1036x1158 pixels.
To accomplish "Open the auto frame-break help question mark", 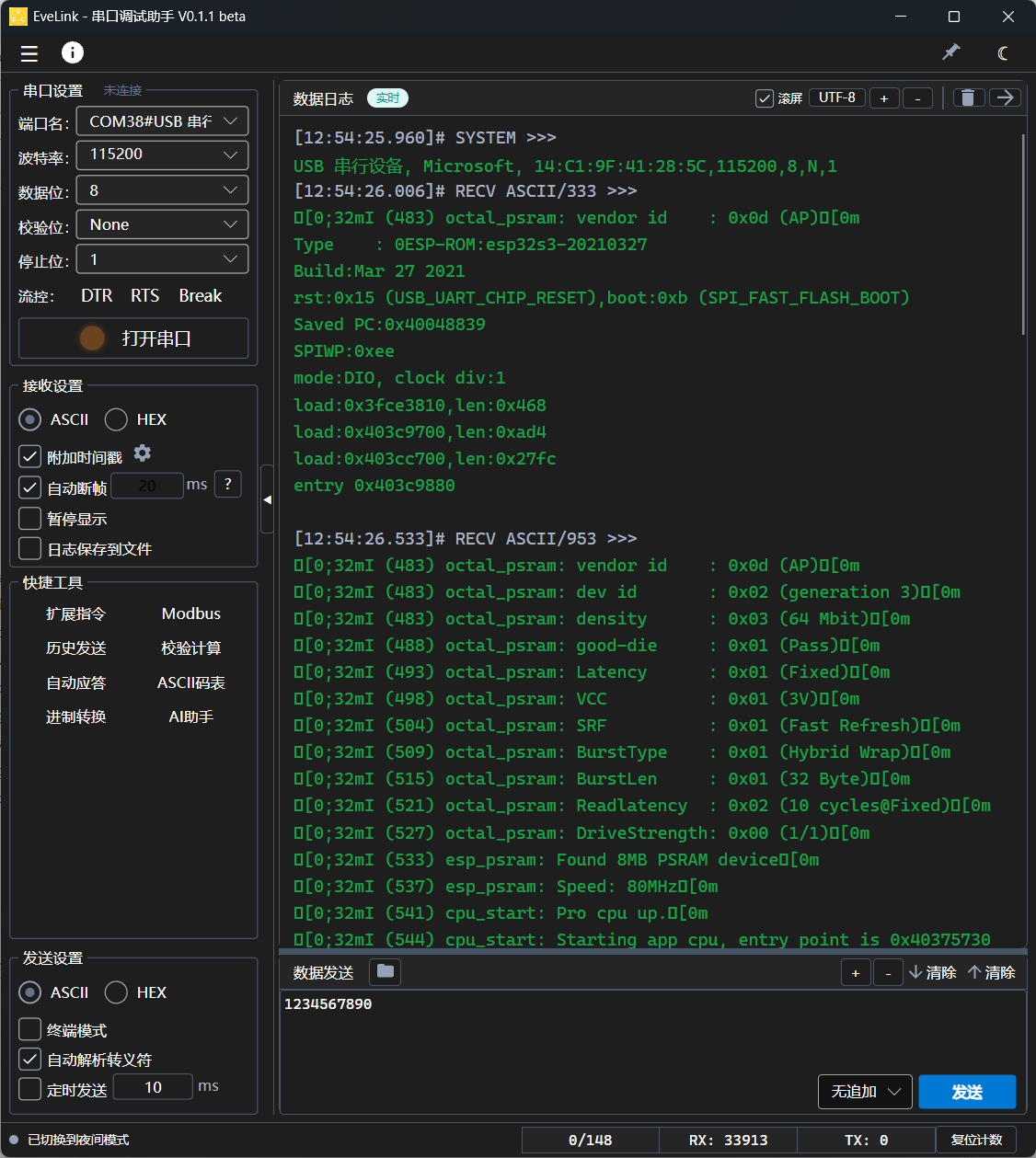I will click(228, 484).
